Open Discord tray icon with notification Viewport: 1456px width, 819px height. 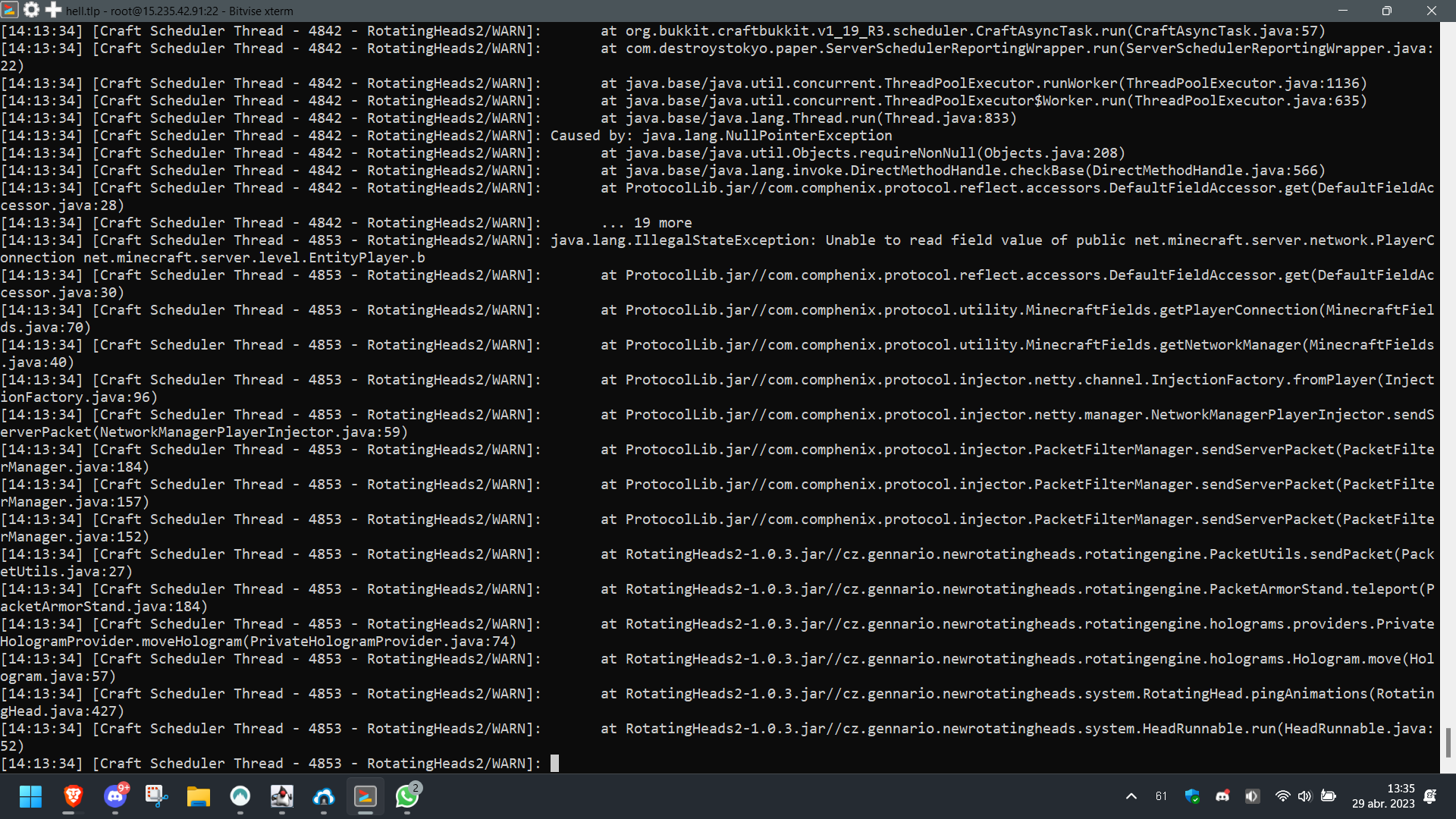point(1222,796)
